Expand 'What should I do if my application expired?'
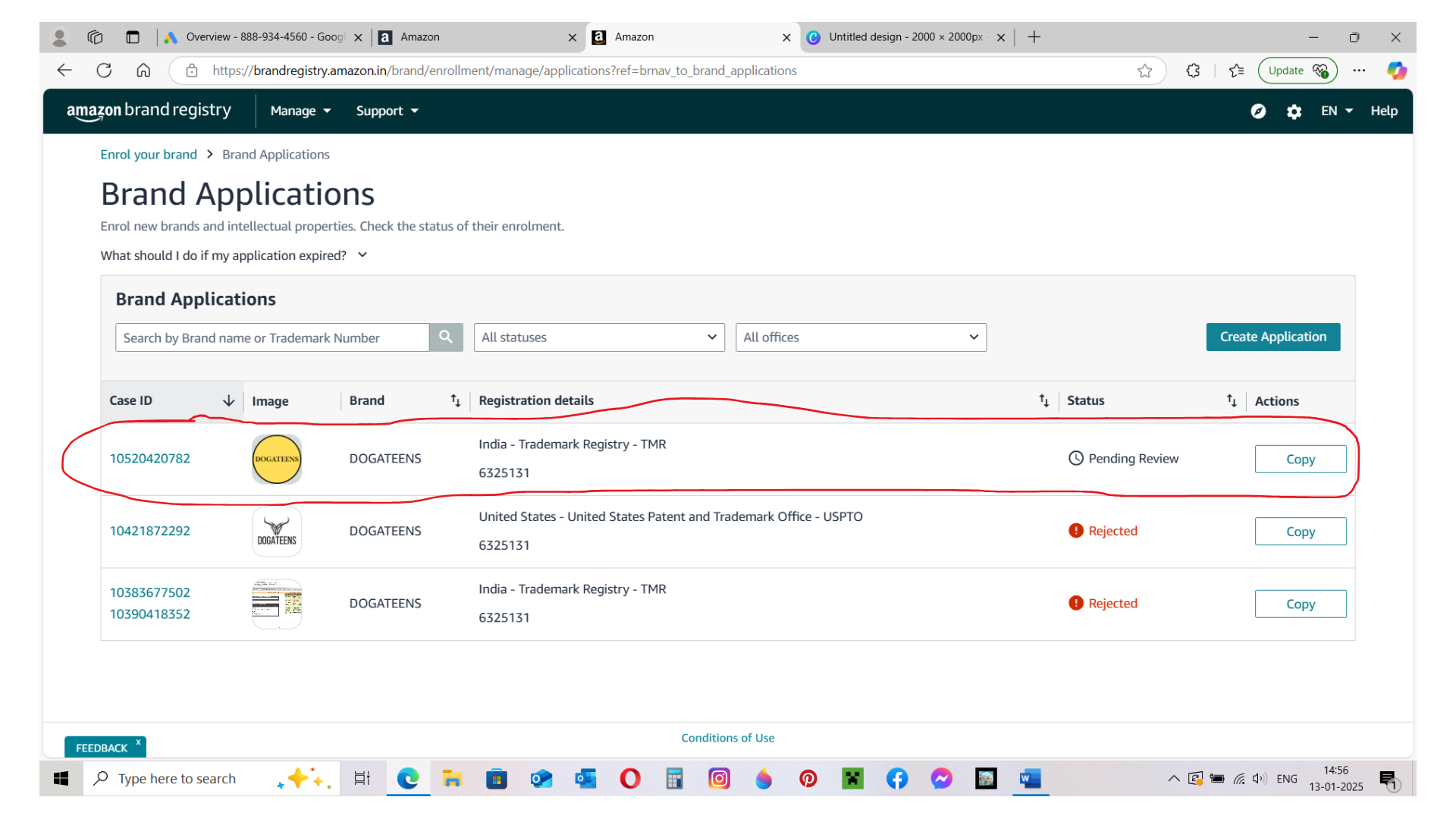 coord(234,256)
